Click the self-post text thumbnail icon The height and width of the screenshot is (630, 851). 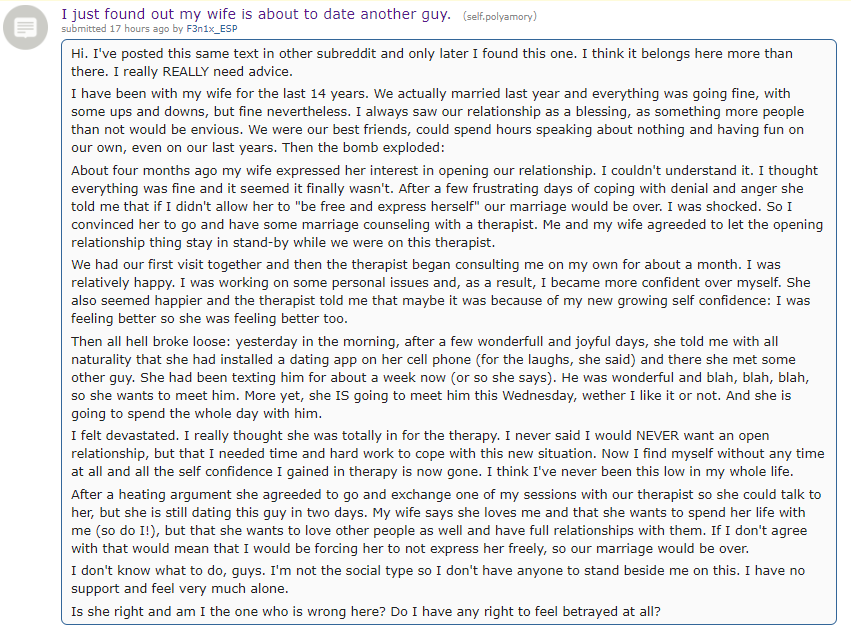pyautogui.click(x=26, y=27)
